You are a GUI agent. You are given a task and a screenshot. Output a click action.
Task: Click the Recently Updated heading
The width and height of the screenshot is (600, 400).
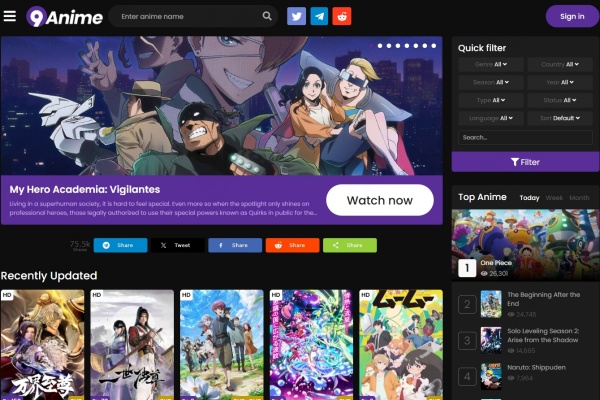[49, 276]
